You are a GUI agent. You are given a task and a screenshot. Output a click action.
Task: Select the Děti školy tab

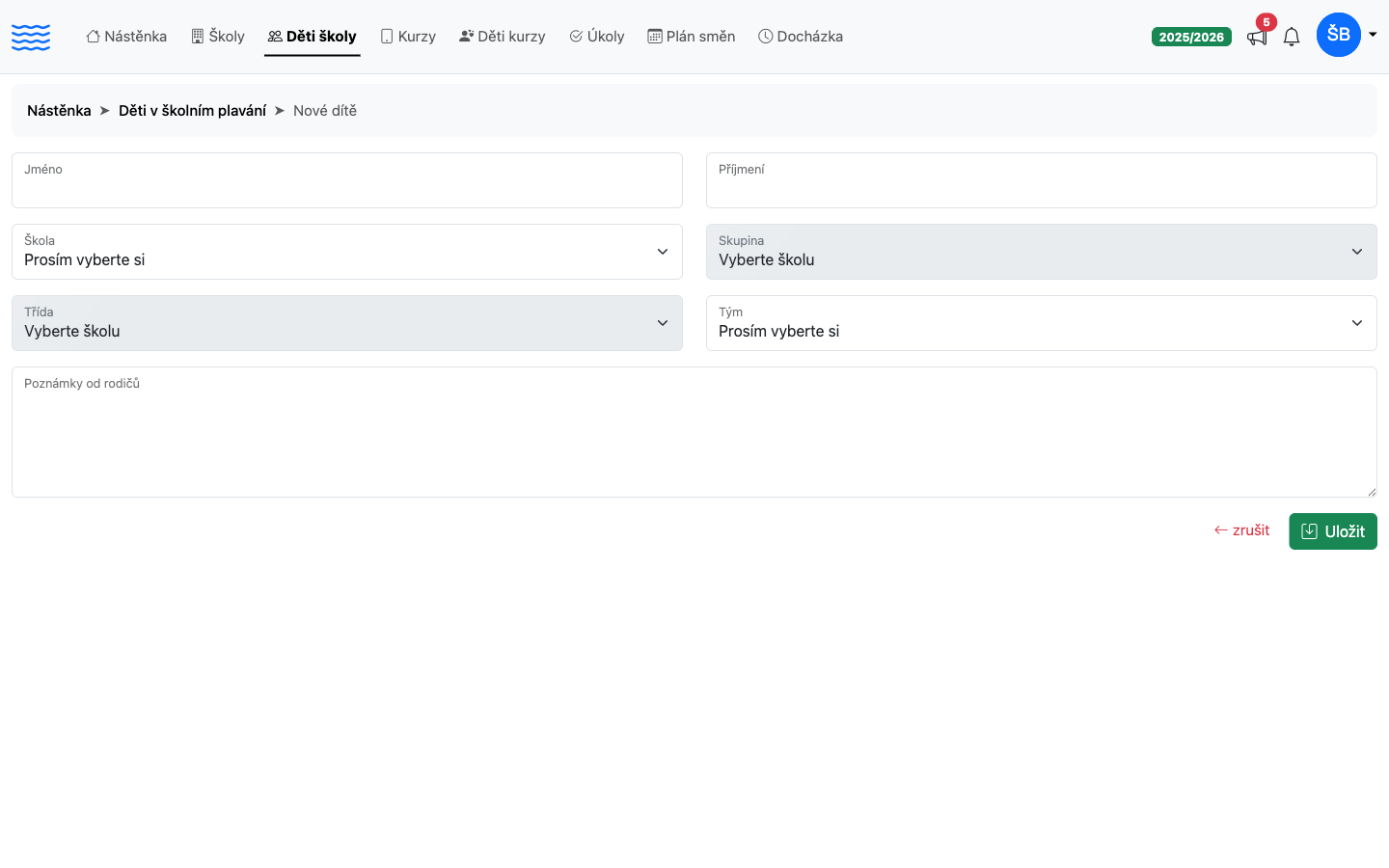click(x=313, y=37)
